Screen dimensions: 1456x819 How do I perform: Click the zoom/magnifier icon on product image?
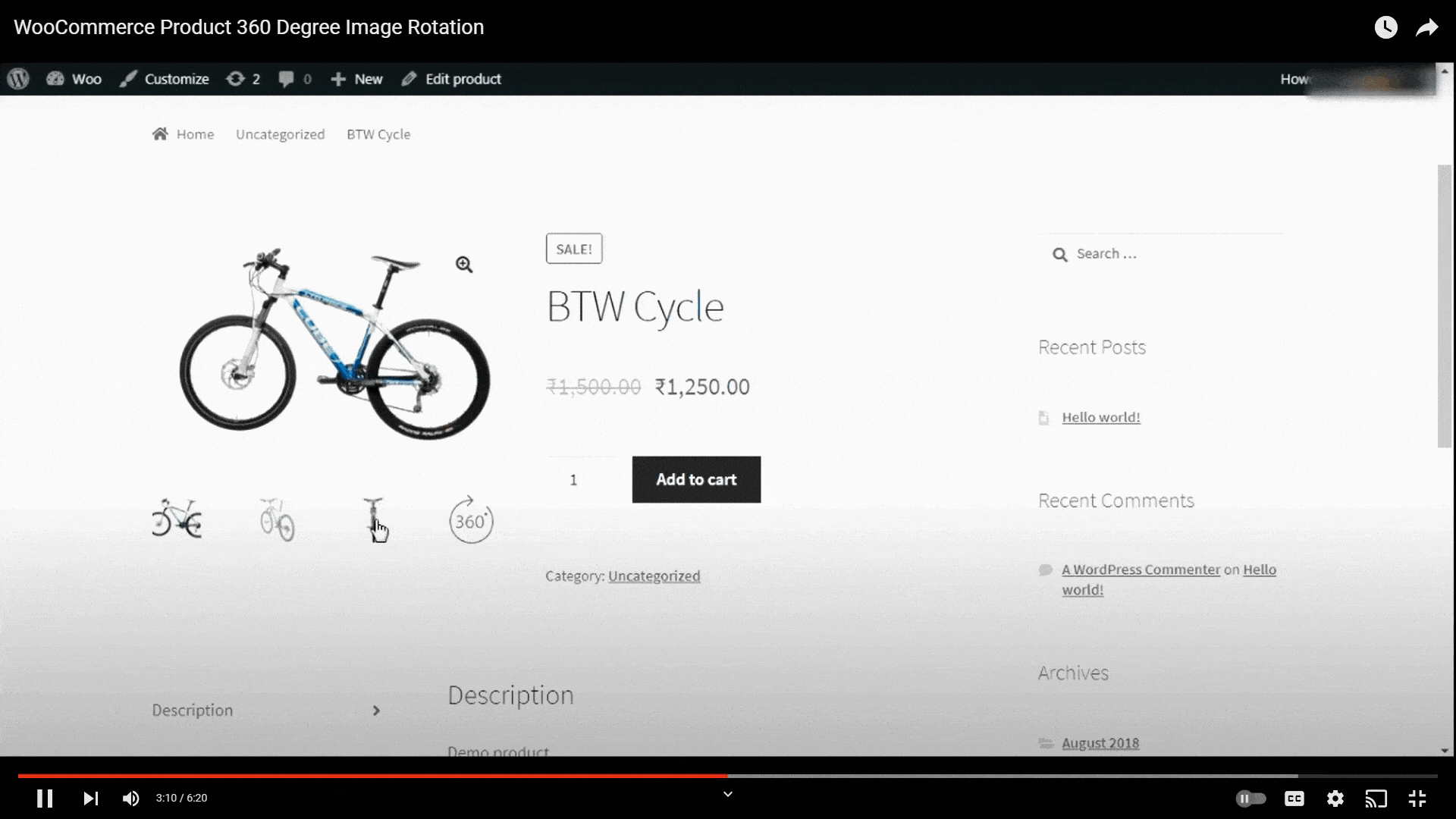463,264
